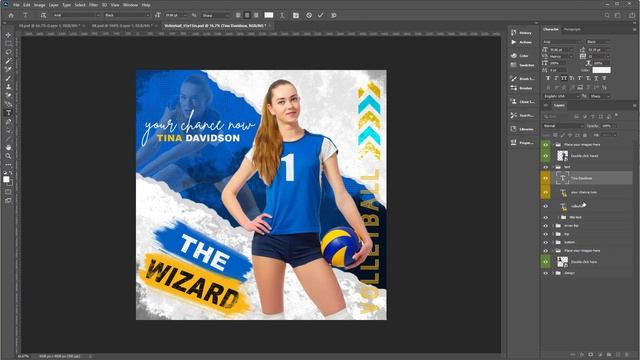The image size is (640, 360).
Task: Click the Home icon in options bar
Action: [11, 15]
